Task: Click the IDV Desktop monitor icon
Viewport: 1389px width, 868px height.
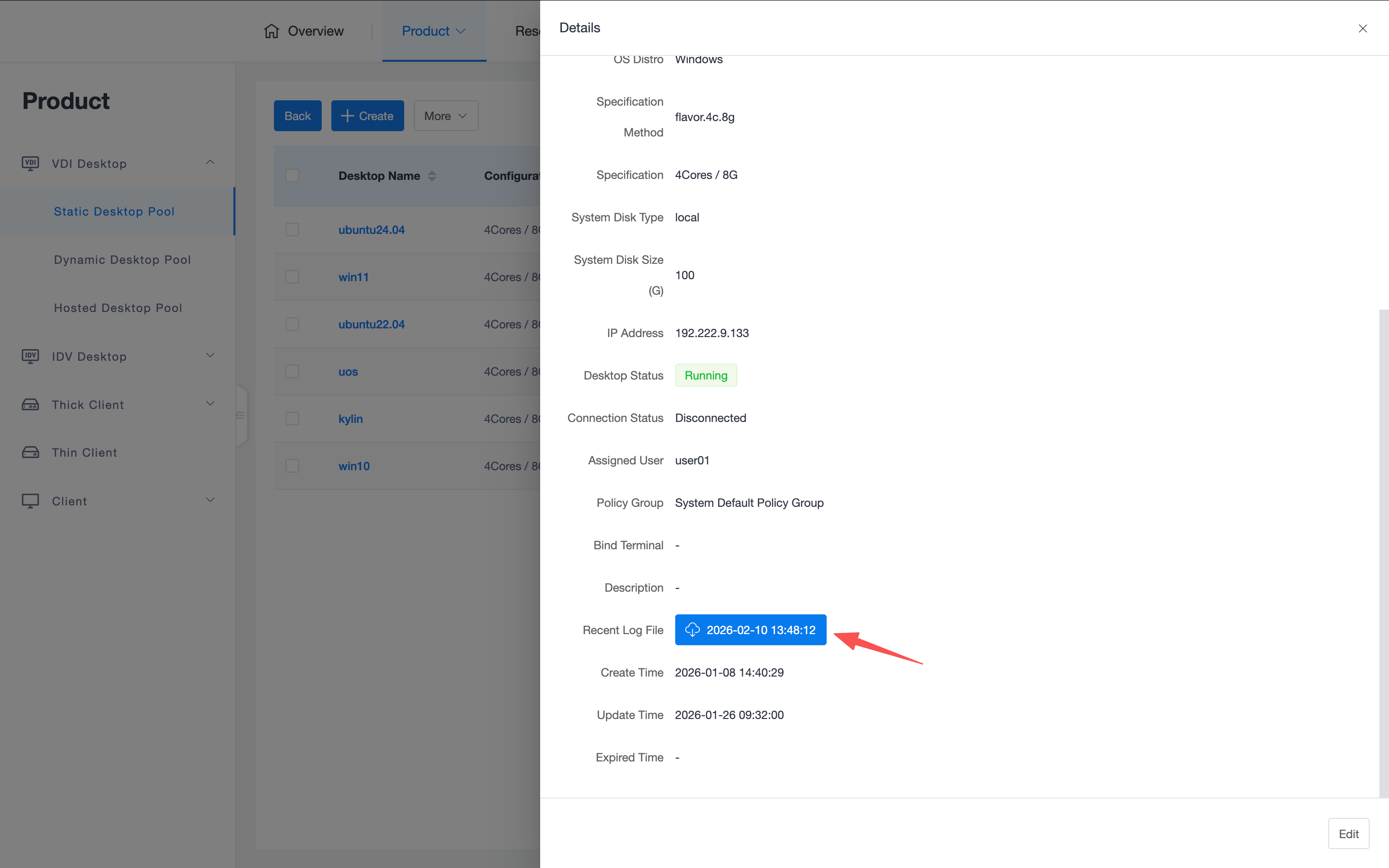Action: (x=30, y=356)
